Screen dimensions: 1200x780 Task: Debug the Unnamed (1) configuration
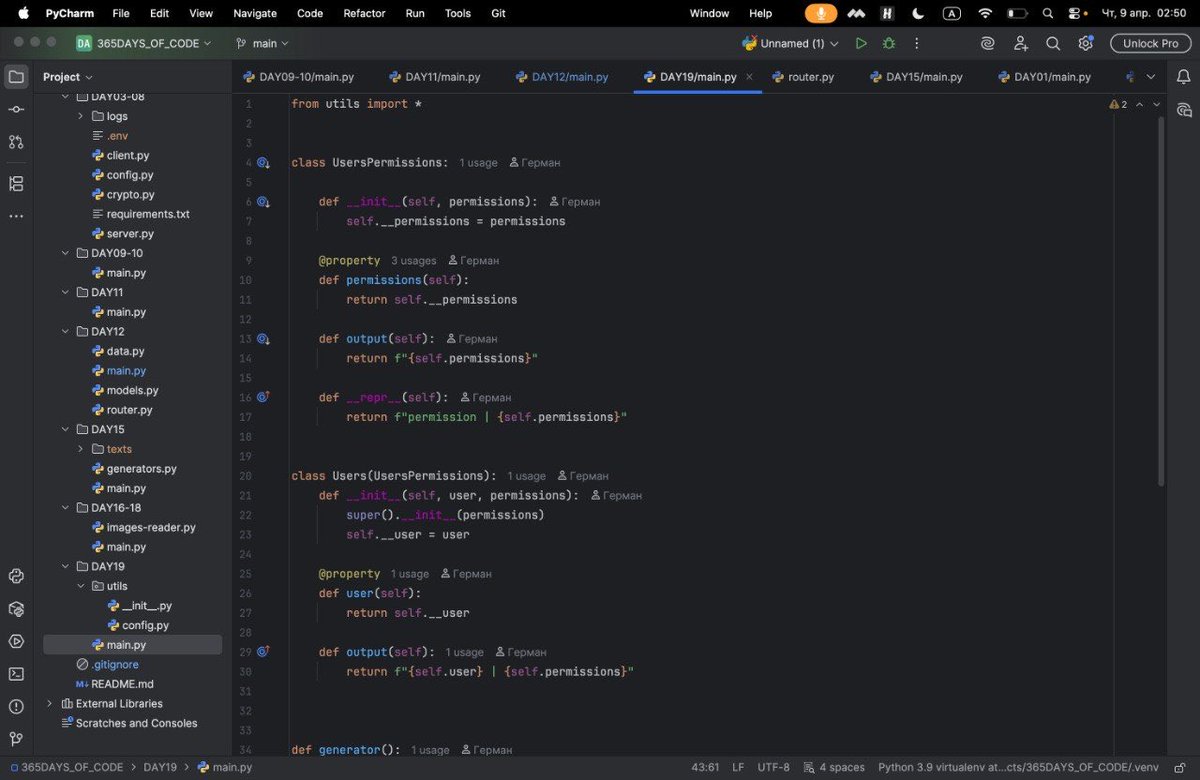[x=889, y=43]
